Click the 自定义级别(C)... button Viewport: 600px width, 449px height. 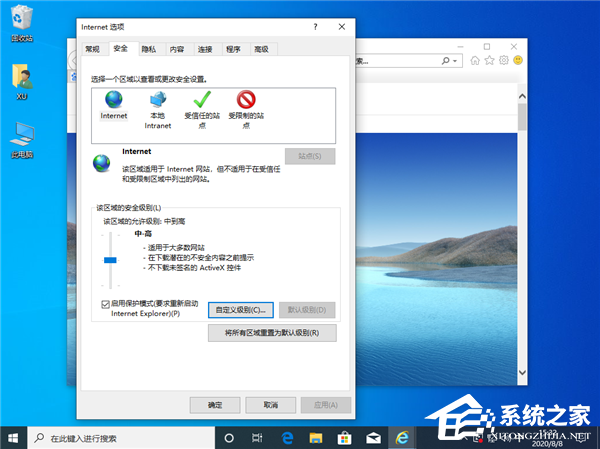pos(241,310)
